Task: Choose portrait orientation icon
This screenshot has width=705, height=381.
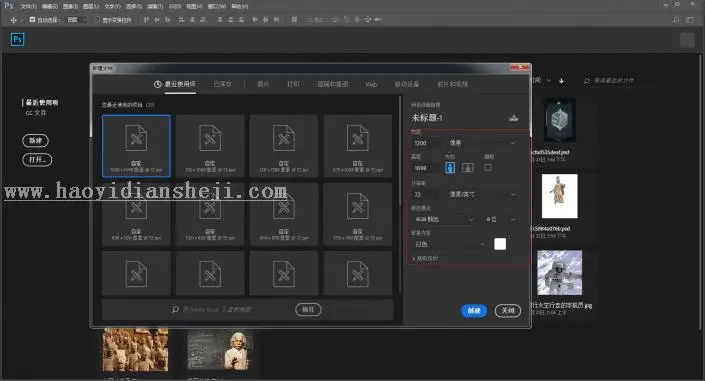Action: pyautogui.click(x=450, y=167)
